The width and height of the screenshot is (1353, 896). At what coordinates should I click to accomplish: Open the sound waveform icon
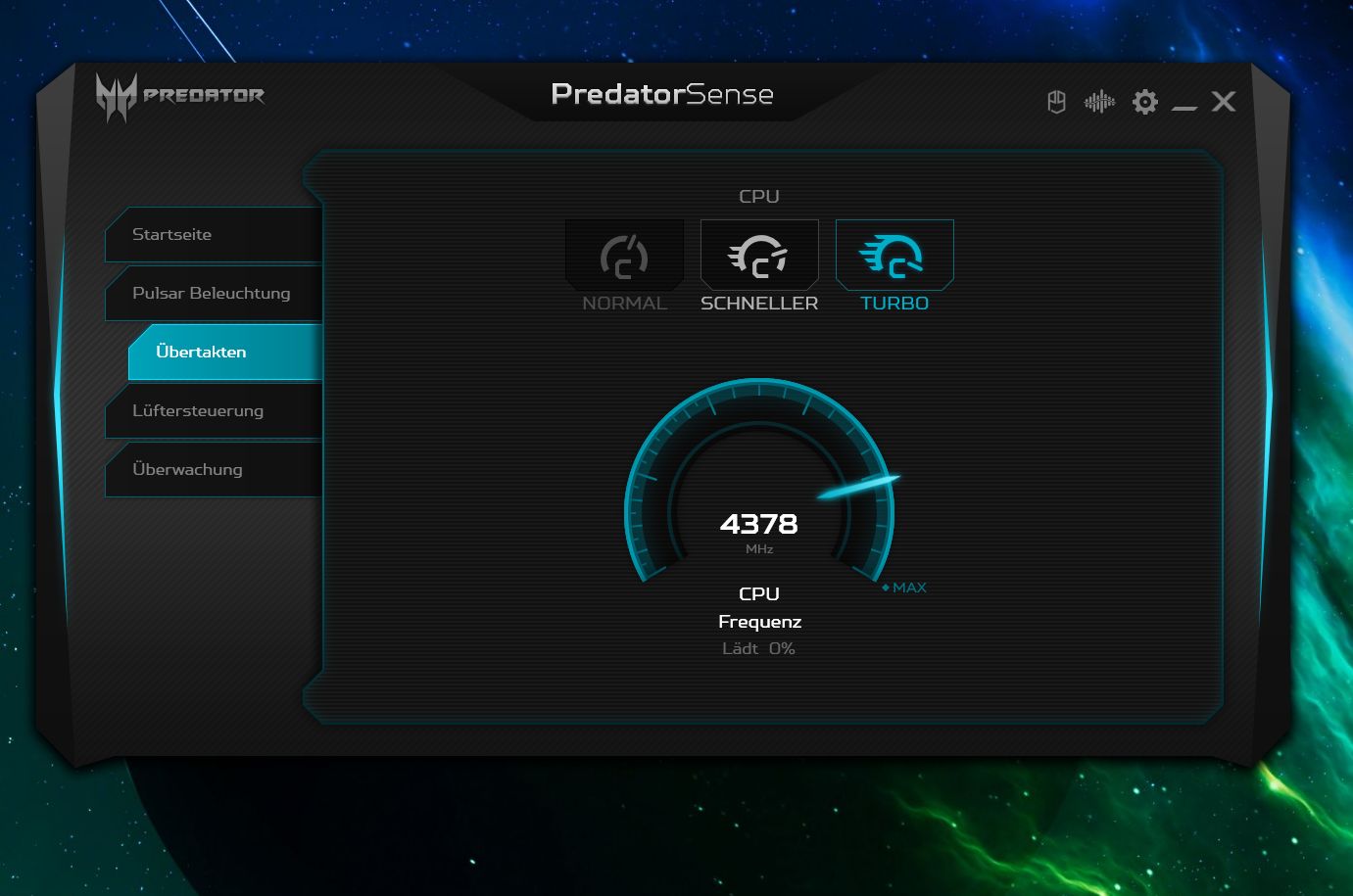pos(1099,102)
